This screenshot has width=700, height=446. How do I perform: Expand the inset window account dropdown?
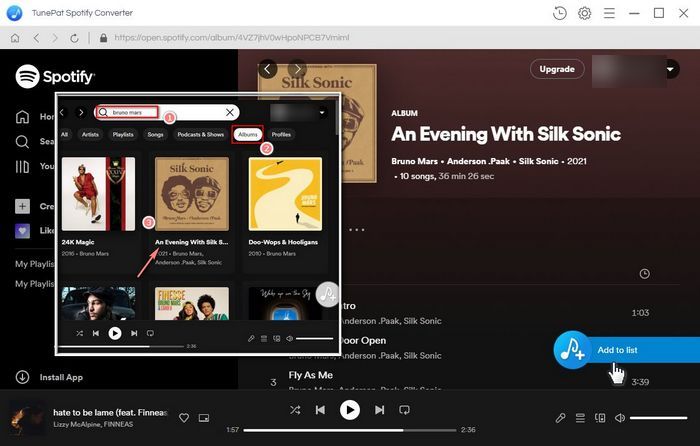pos(321,113)
